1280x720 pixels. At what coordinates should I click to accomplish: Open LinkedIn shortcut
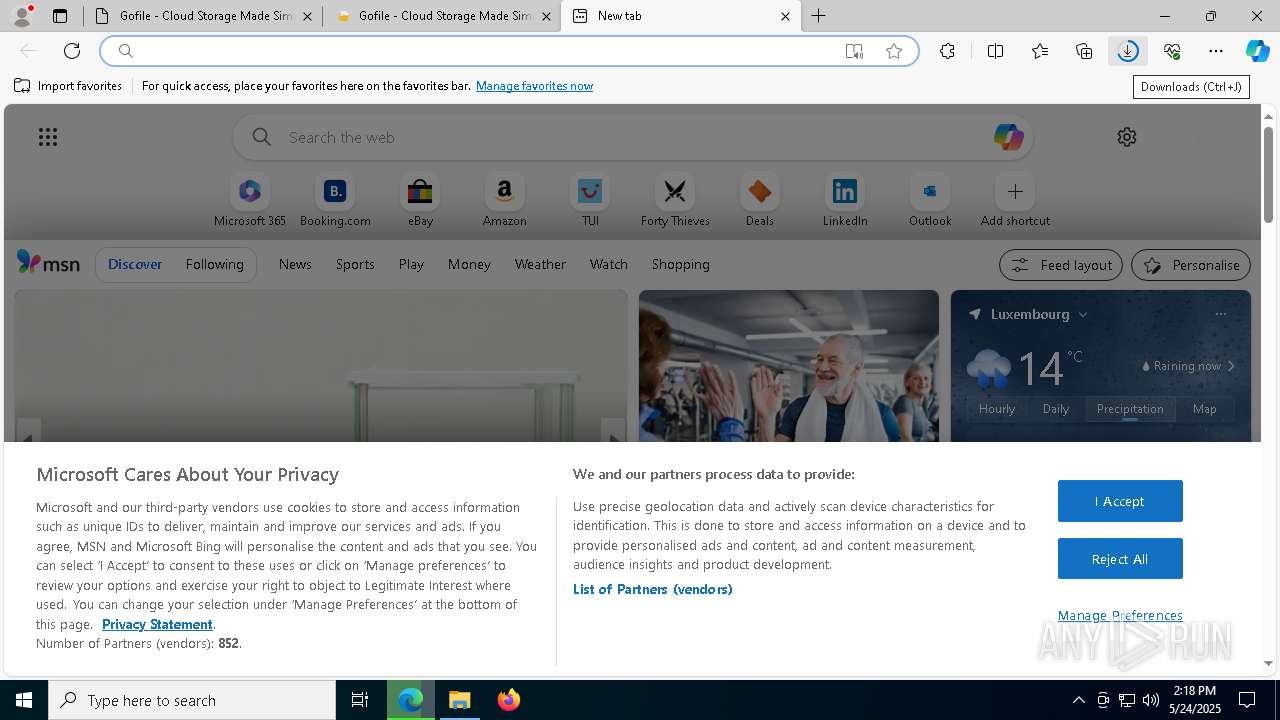(845, 201)
